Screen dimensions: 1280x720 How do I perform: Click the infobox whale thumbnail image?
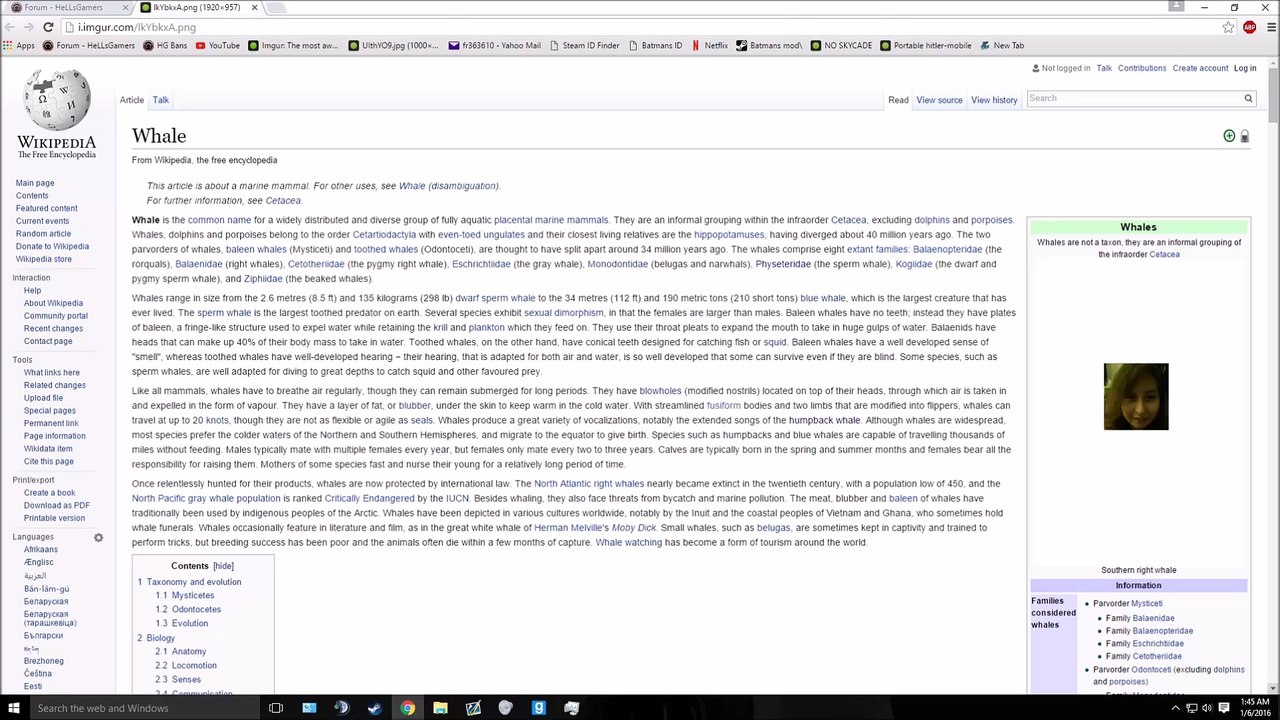pos(1136,397)
